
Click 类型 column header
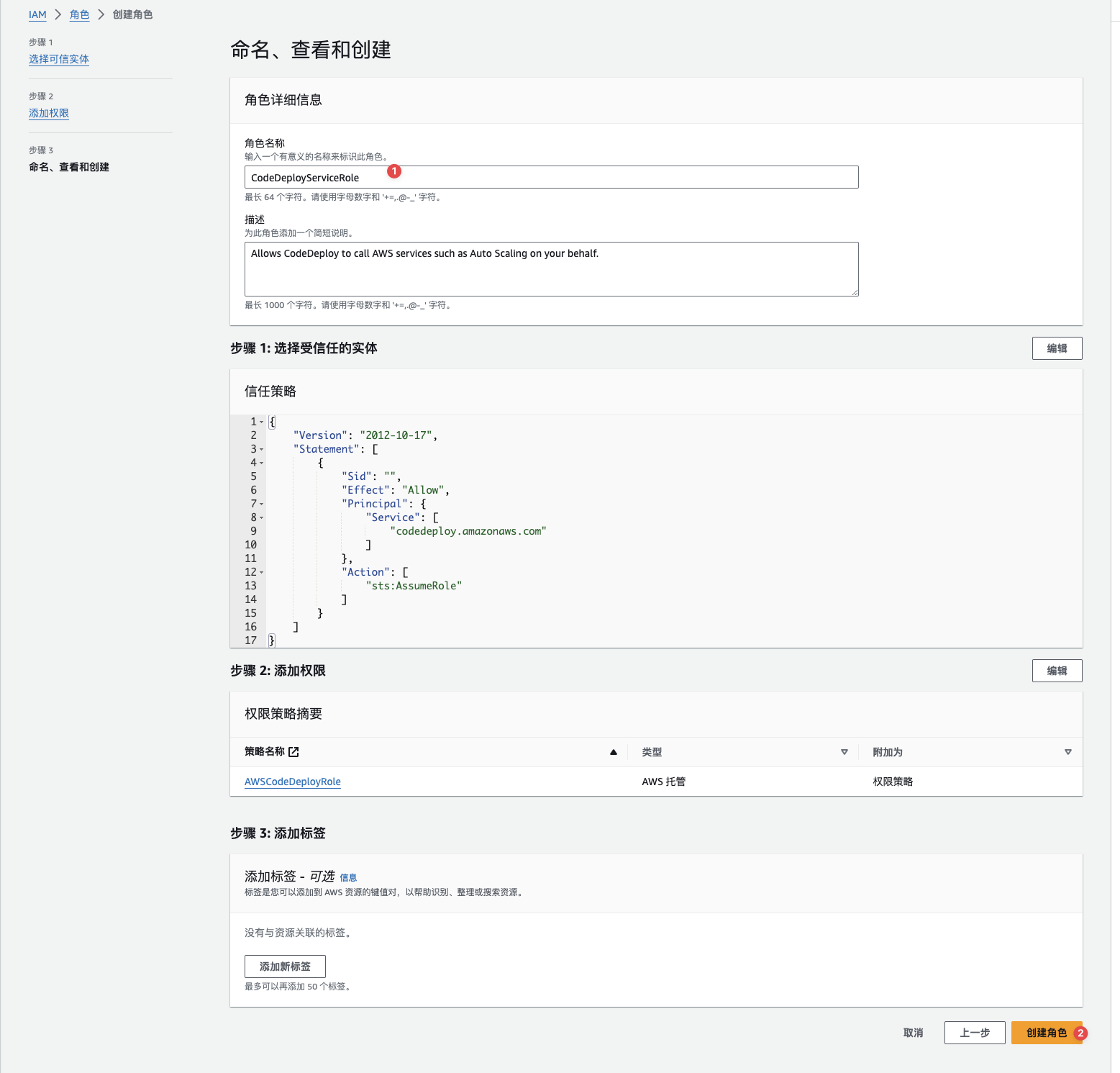point(652,752)
